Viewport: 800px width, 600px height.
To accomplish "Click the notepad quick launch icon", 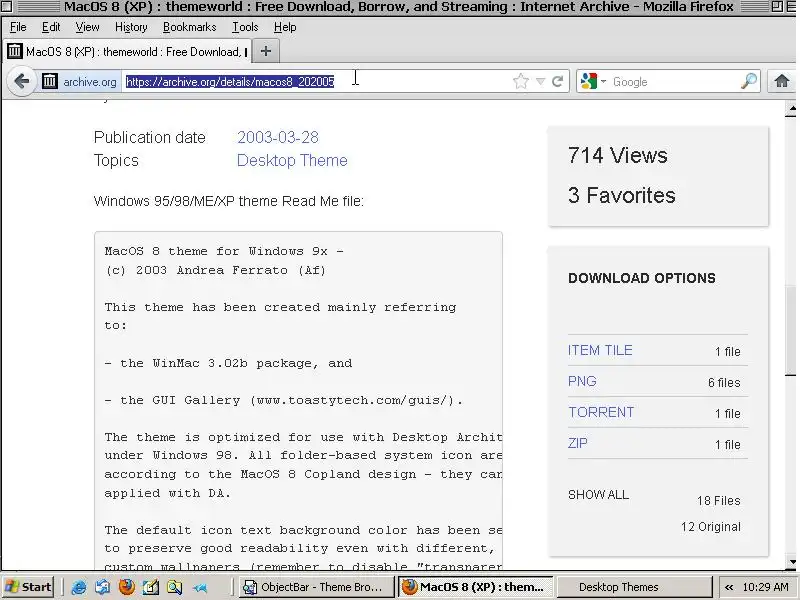I will 151,587.
